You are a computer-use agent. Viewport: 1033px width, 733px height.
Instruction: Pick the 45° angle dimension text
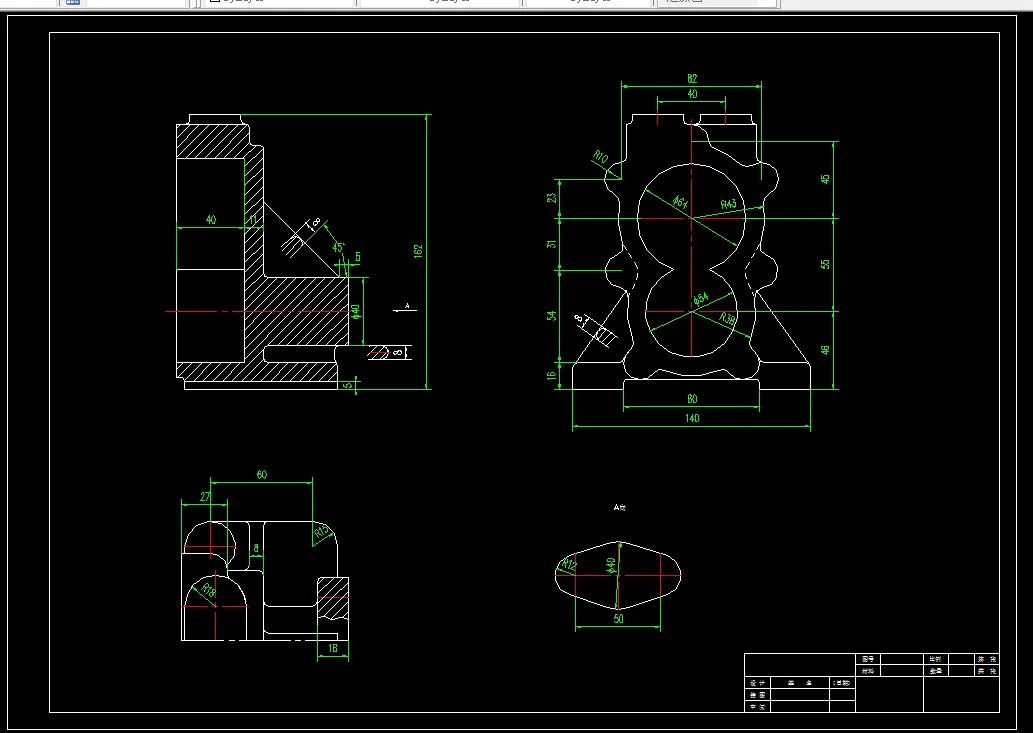pyautogui.click(x=339, y=248)
